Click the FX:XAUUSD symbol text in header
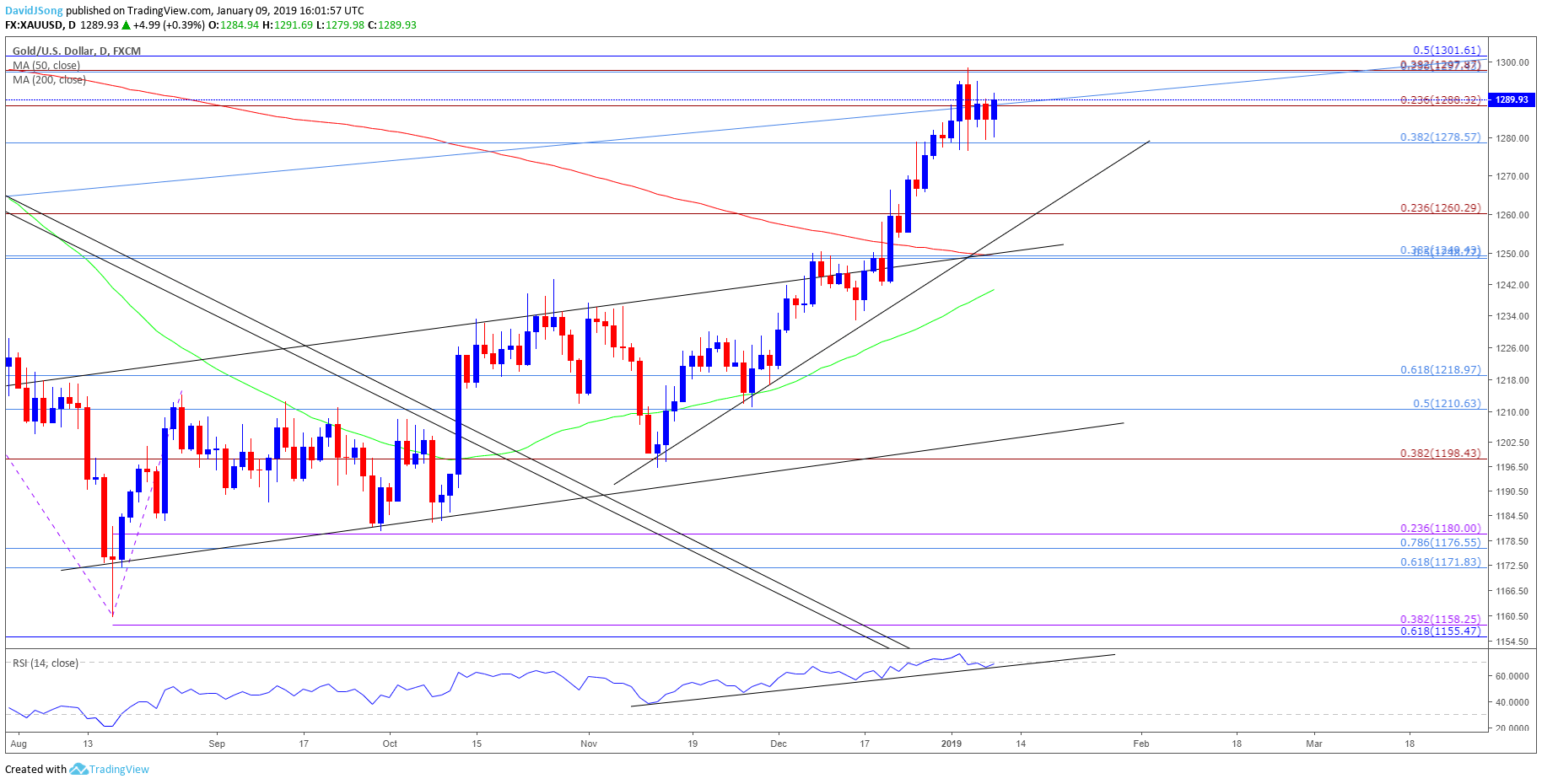This screenshot has height=784, width=1542. click(33, 25)
